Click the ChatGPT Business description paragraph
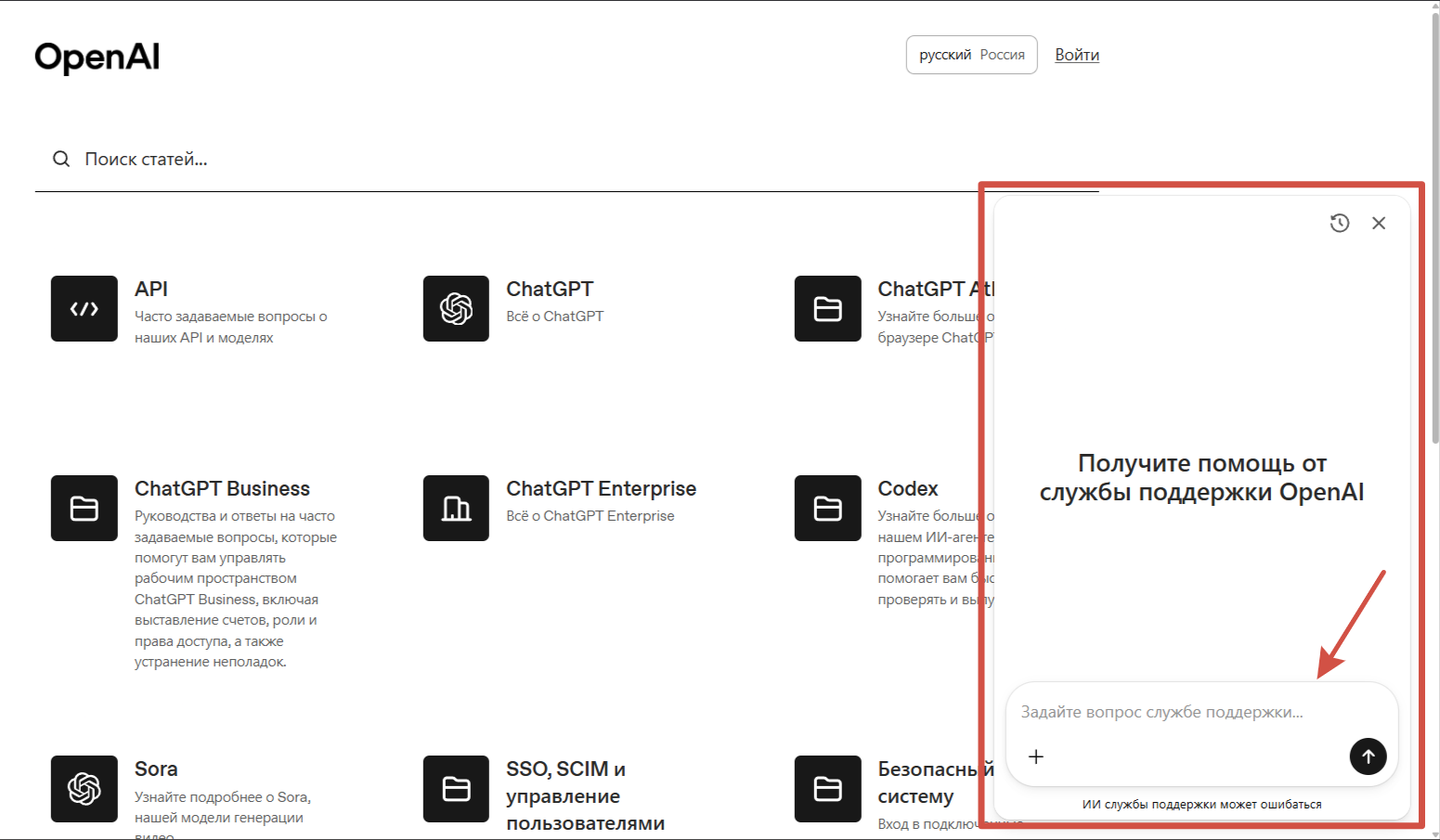Image resolution: width=1440 pixels, height=840 pixels. click(x=236, y=588)
